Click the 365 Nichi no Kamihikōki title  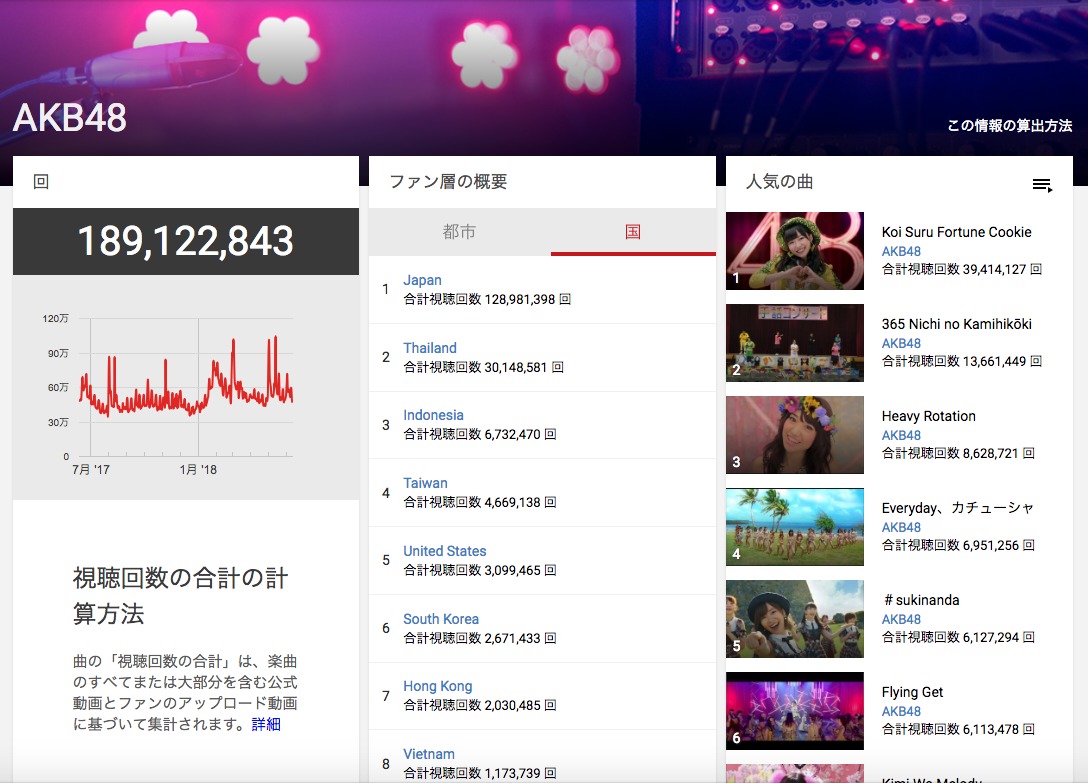point(956,324)
